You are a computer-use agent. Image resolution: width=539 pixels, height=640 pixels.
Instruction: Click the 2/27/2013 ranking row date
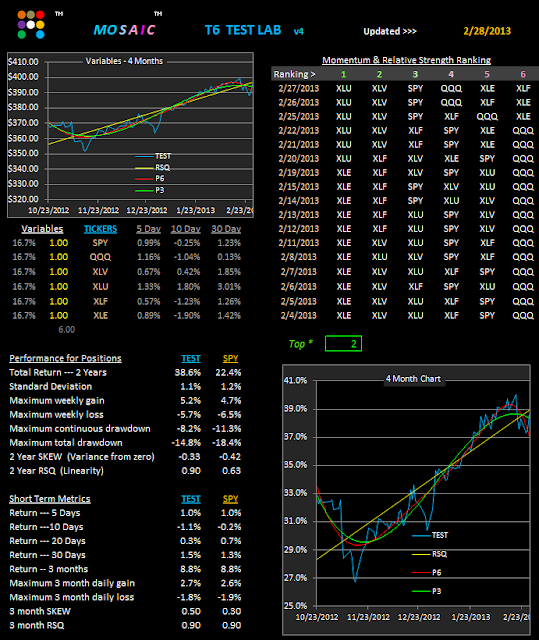[x=299, y=89]
